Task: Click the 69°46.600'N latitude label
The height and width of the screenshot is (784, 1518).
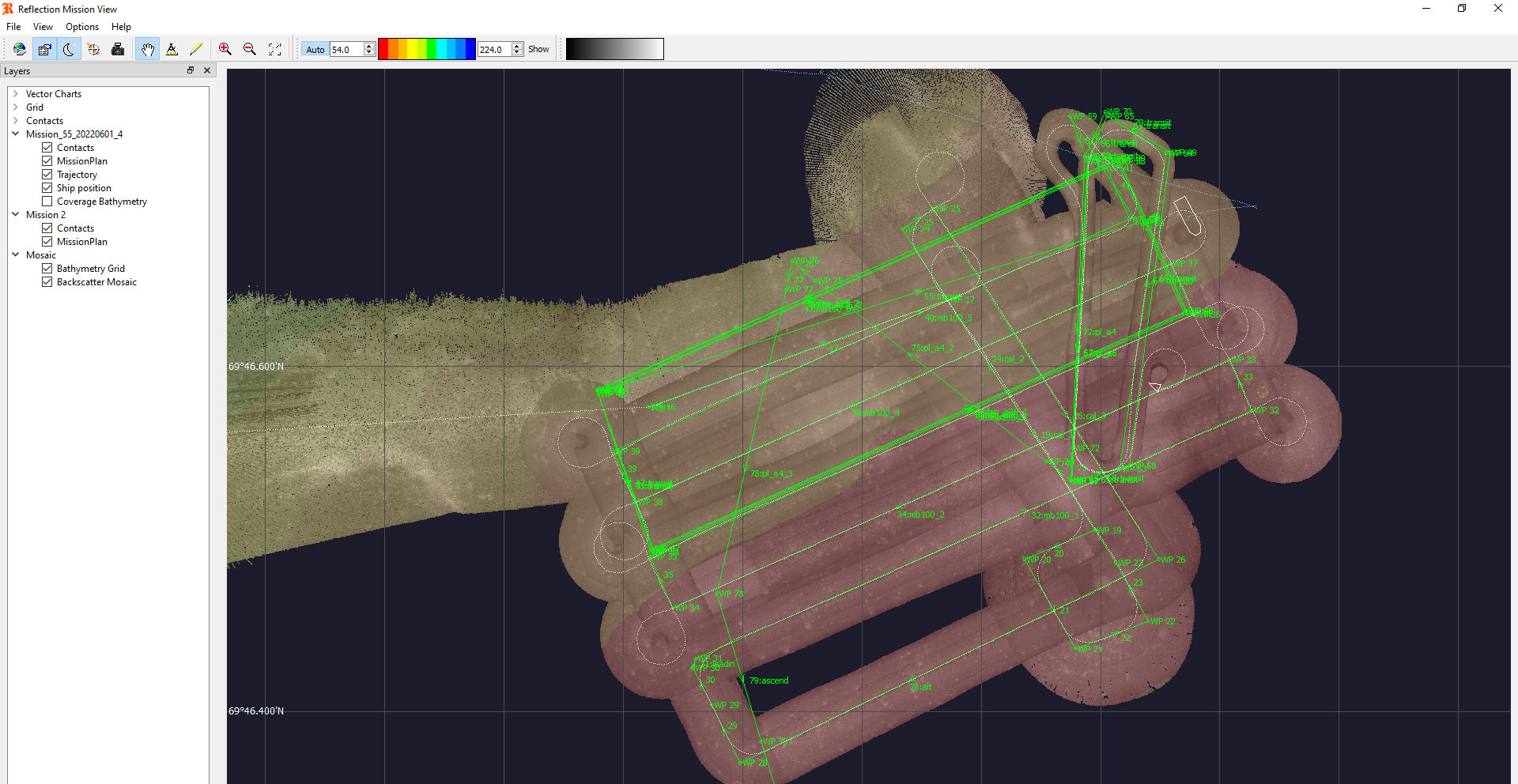Action: 256,367
